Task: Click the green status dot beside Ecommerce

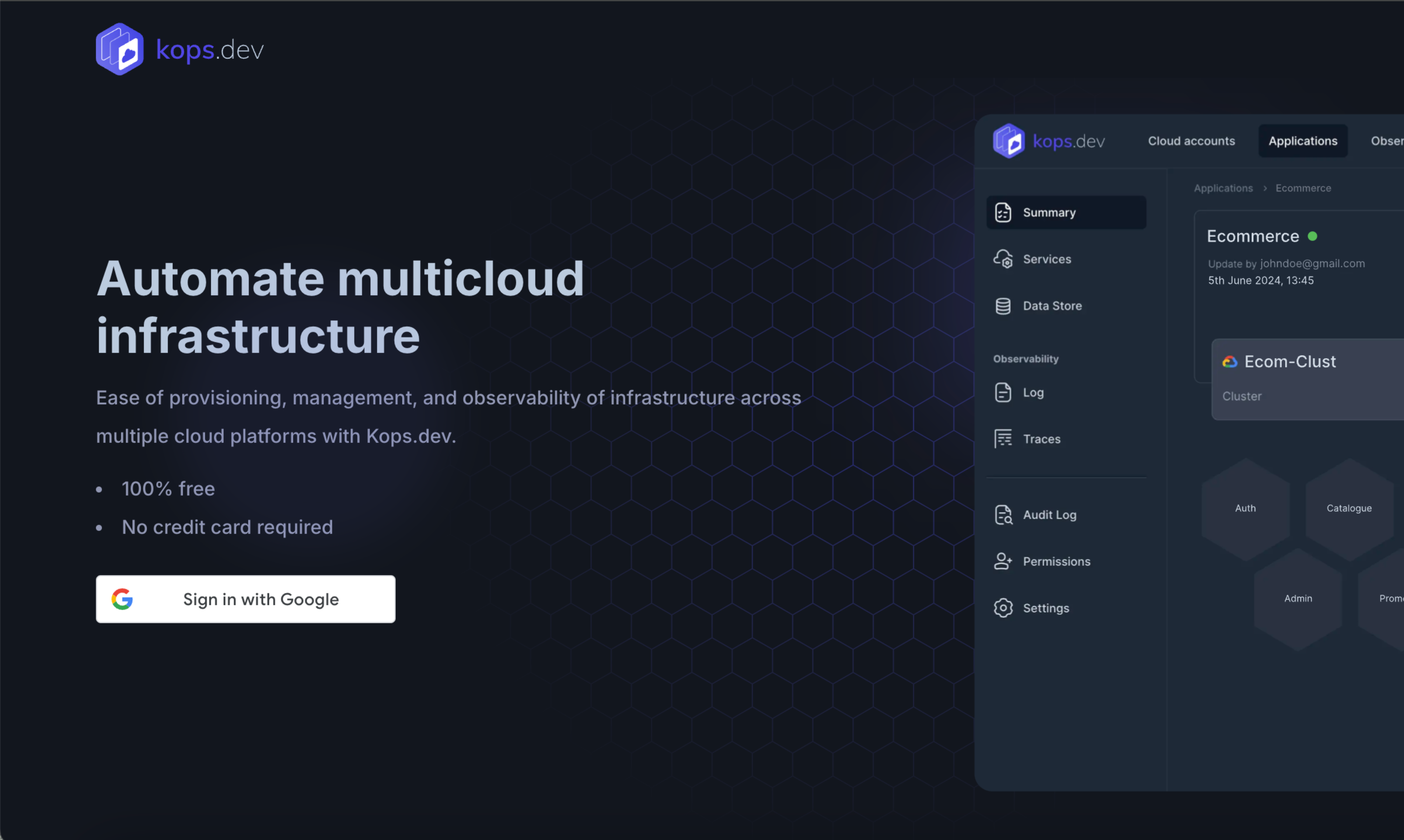Action: pos(1312,236)
